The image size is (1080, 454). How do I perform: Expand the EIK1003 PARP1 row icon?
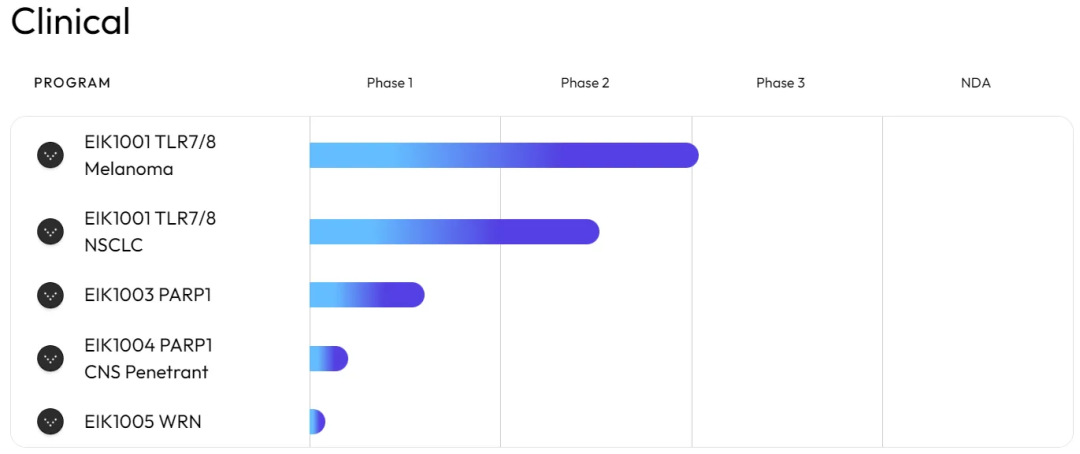click(x=50, y=295)
